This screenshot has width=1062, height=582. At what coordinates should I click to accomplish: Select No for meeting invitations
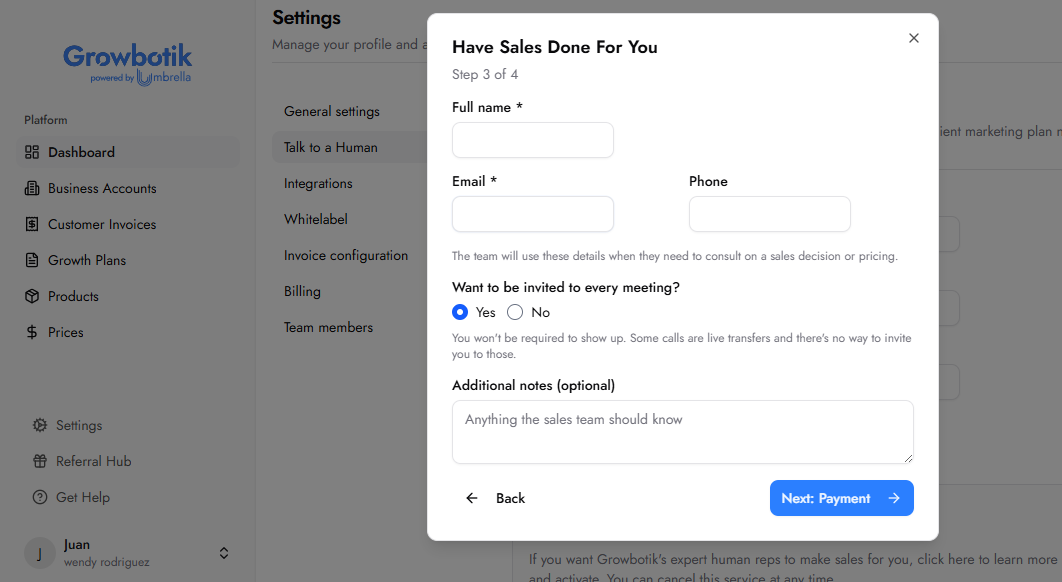515,312
